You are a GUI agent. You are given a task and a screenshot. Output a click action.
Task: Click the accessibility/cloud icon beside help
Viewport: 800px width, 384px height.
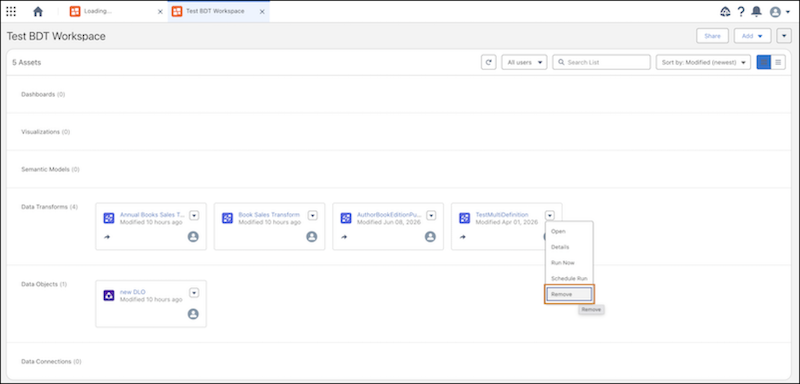click(725, 12)
